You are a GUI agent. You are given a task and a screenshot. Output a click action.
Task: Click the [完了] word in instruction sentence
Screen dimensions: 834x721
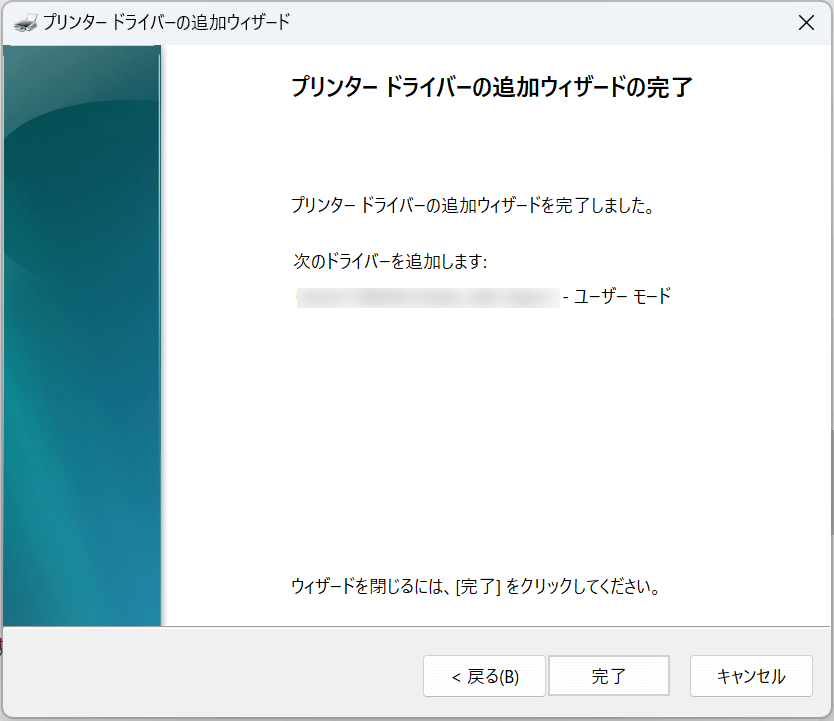pyautogui.click(x=477, y=586)
